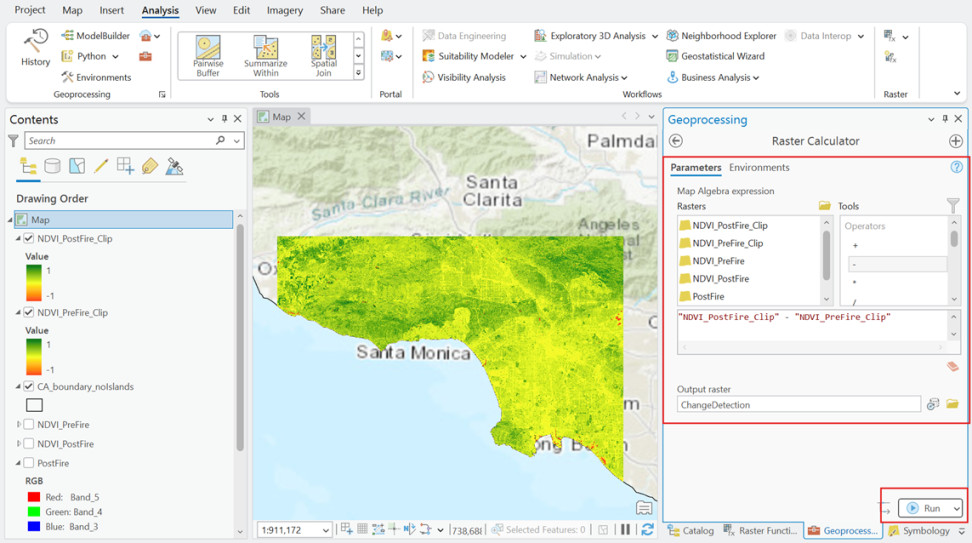This screenshot has width=972, height=543.
Task: Enable the NDVI_PostFire layer checkbox
Action: (x=29, y=444)
